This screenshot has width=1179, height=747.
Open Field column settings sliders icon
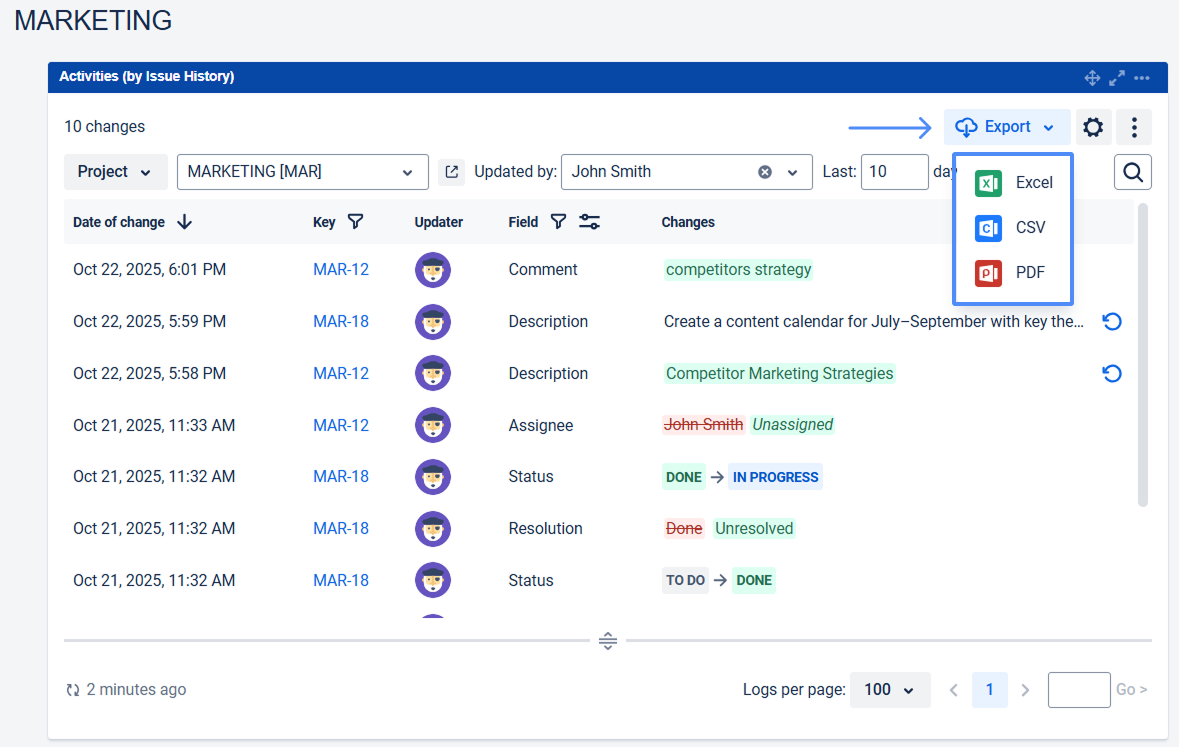590,222
